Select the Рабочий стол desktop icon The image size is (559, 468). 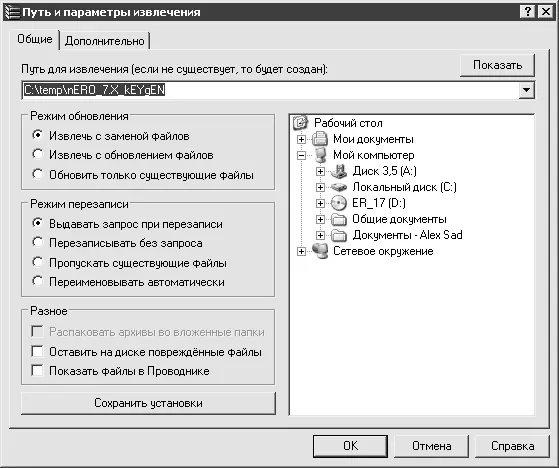click(x=301, y=123)
